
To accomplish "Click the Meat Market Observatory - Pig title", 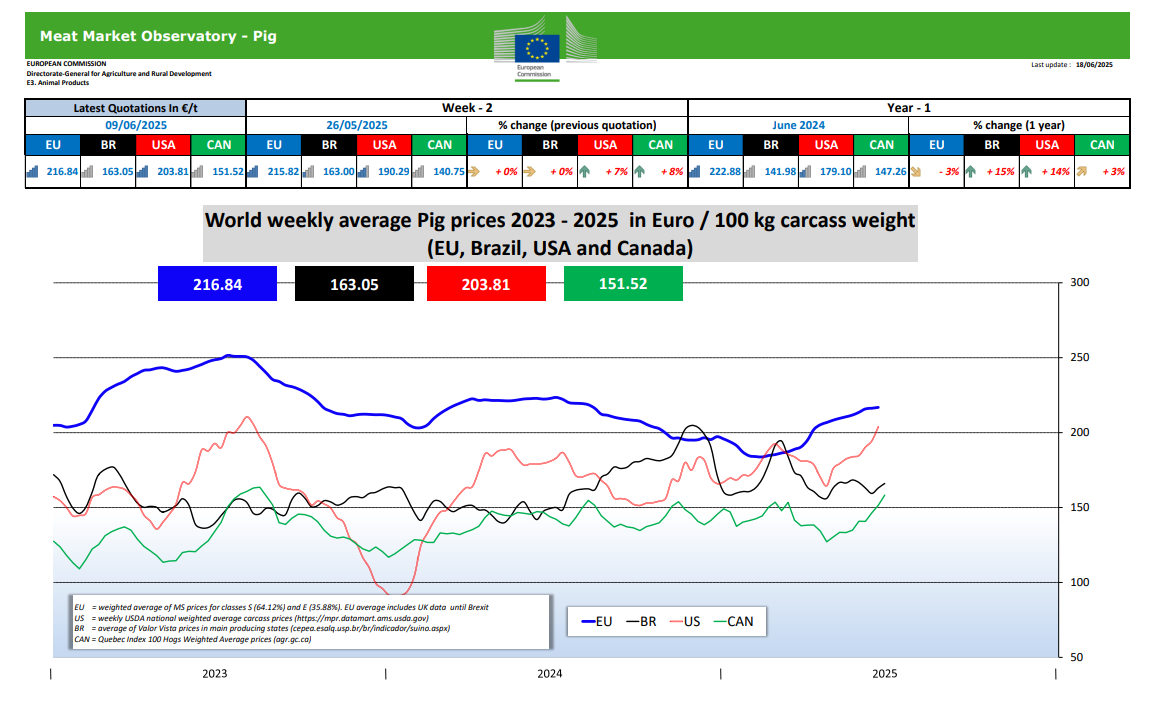I will [x=158, y=36].
